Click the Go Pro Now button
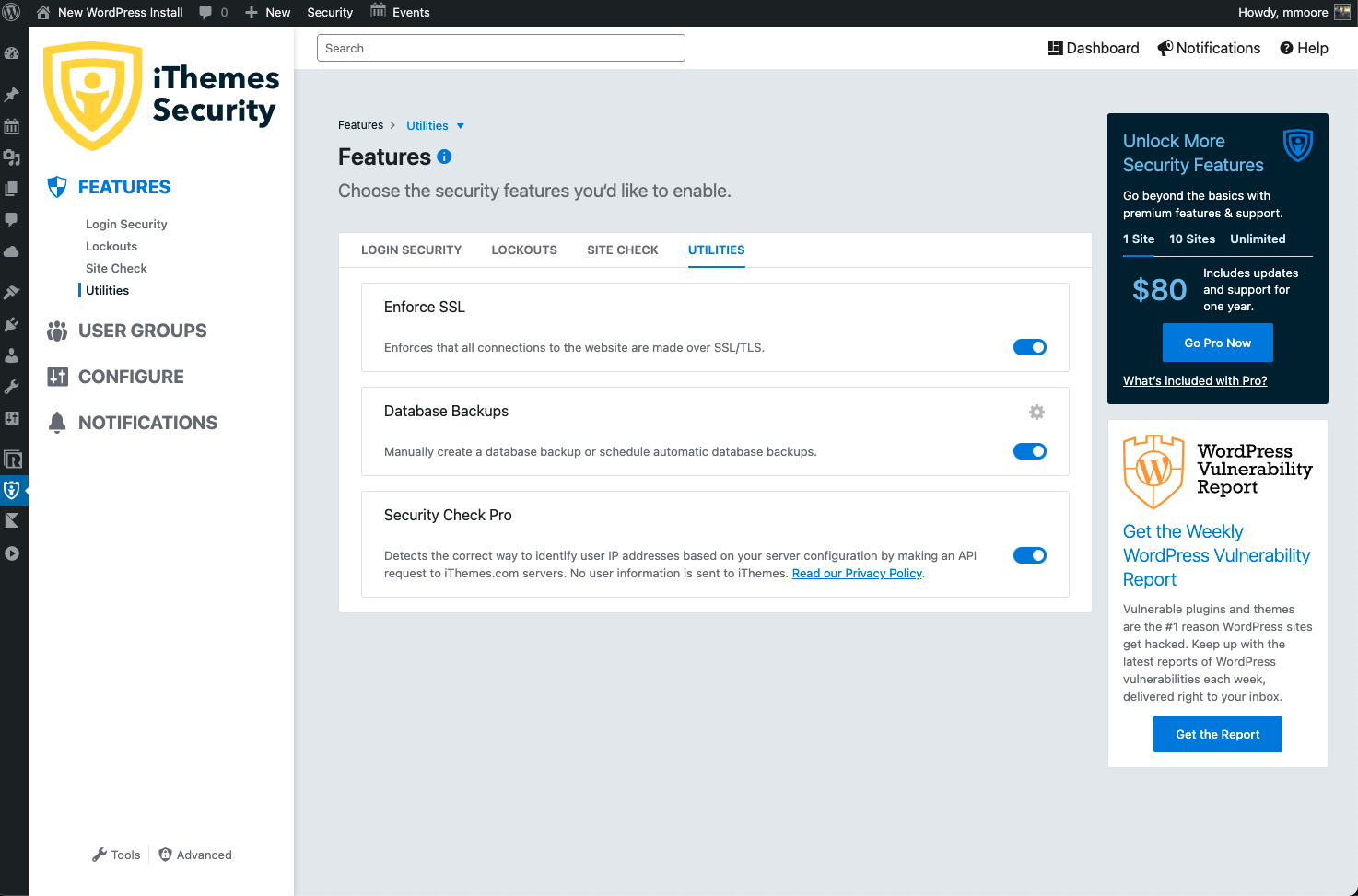Viewport: 1358px width, 896px height. [1218, 343]
